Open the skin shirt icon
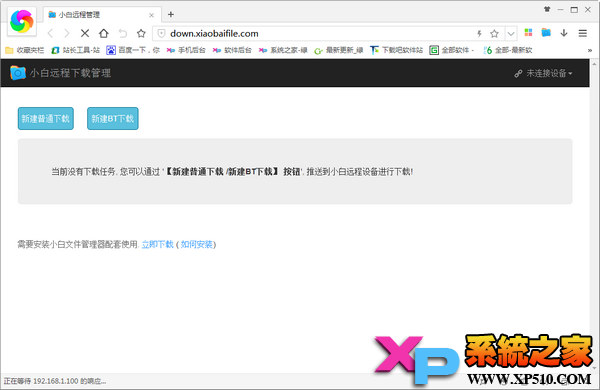Image resolution: width=600 pixels, height=390 pixels. pos(547,10)
